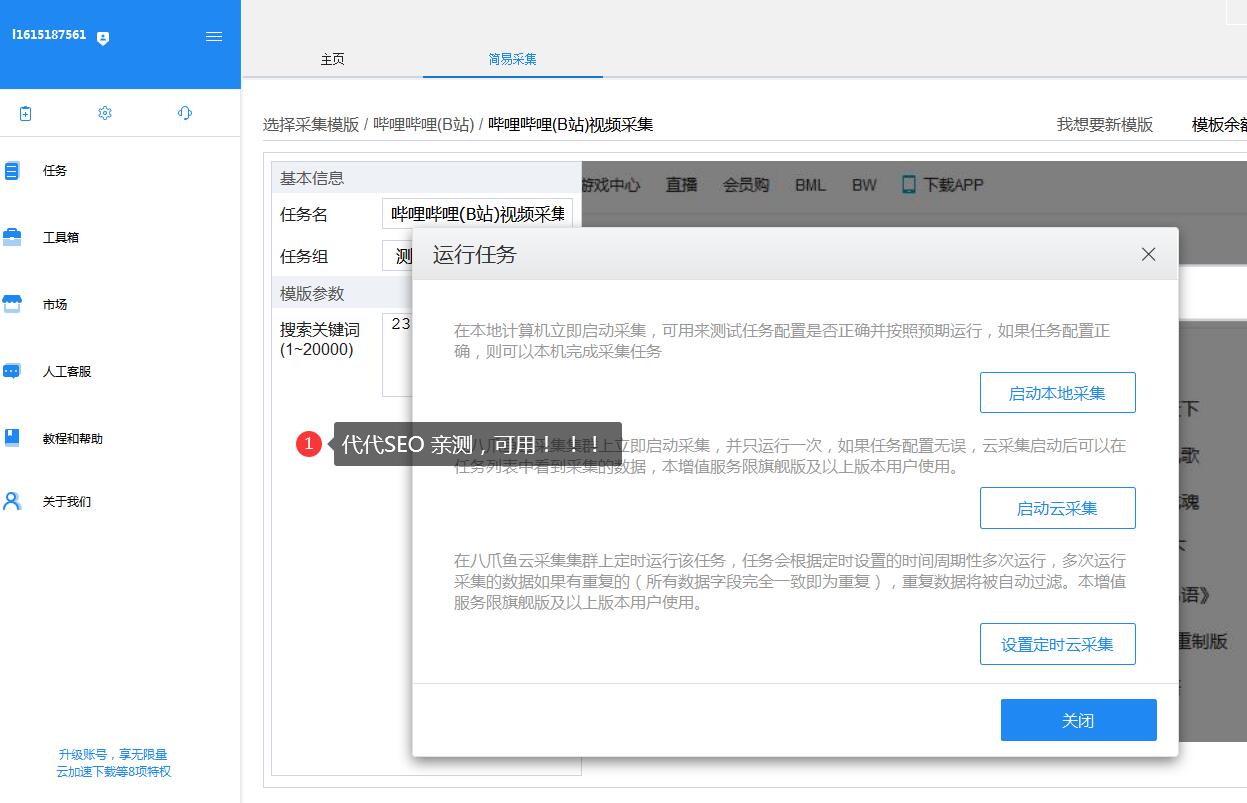Switch to the 简易采集 tab
The width and height of the screenshot is (1247, 803).
[x=512, y=59]
